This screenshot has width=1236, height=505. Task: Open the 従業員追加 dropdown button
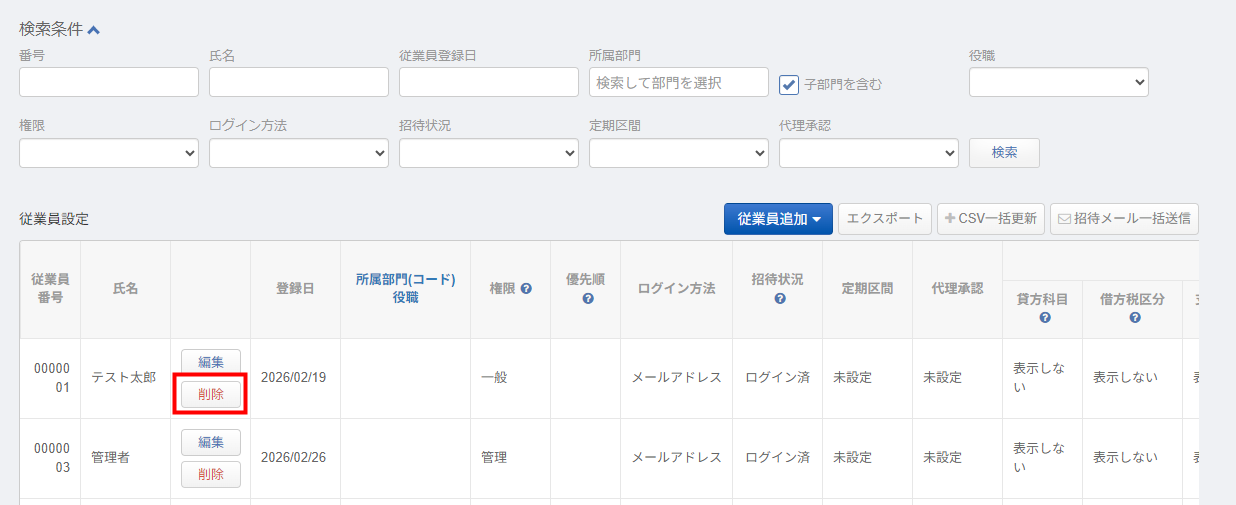coord(778,219)
